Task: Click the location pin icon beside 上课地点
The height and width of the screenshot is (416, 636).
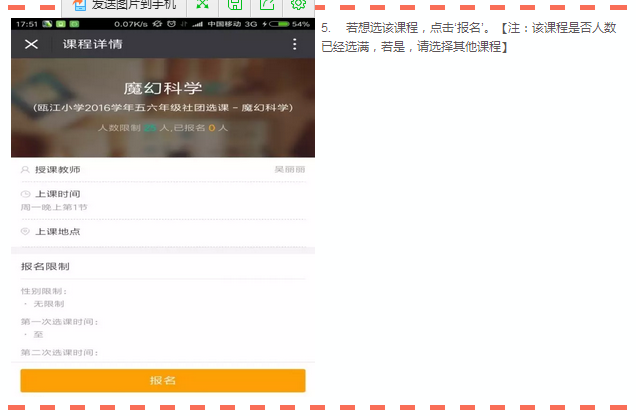Action: (25, 232)
